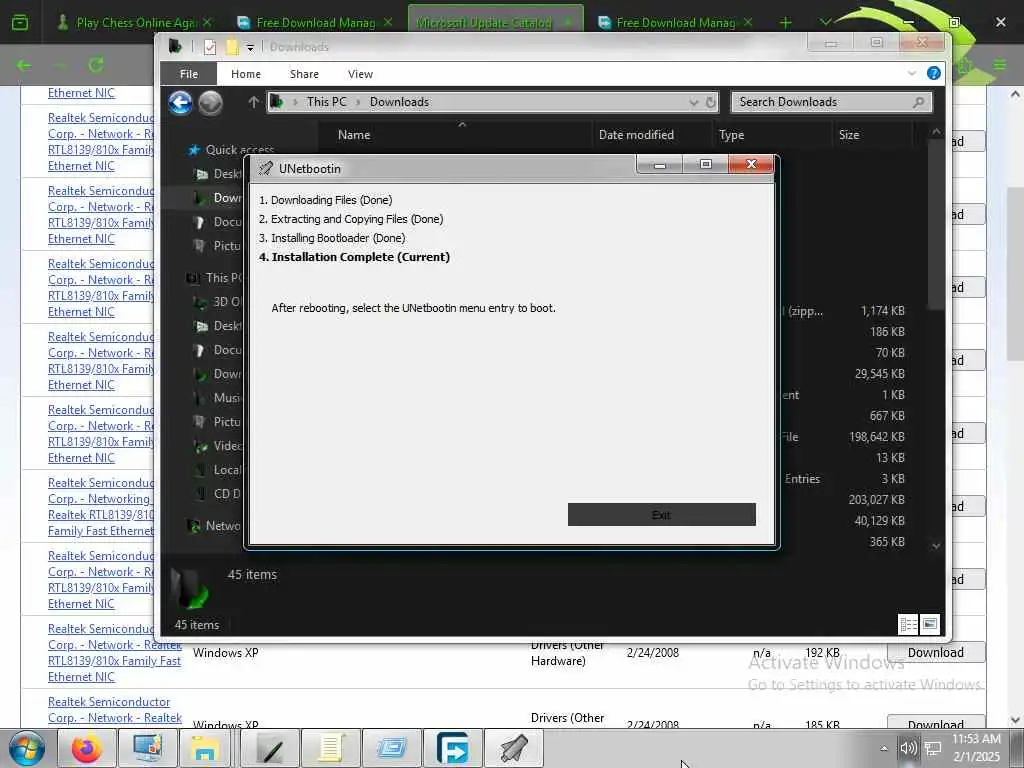
Task: Select Local Disk in navigation pane
Action: [219, 470]
